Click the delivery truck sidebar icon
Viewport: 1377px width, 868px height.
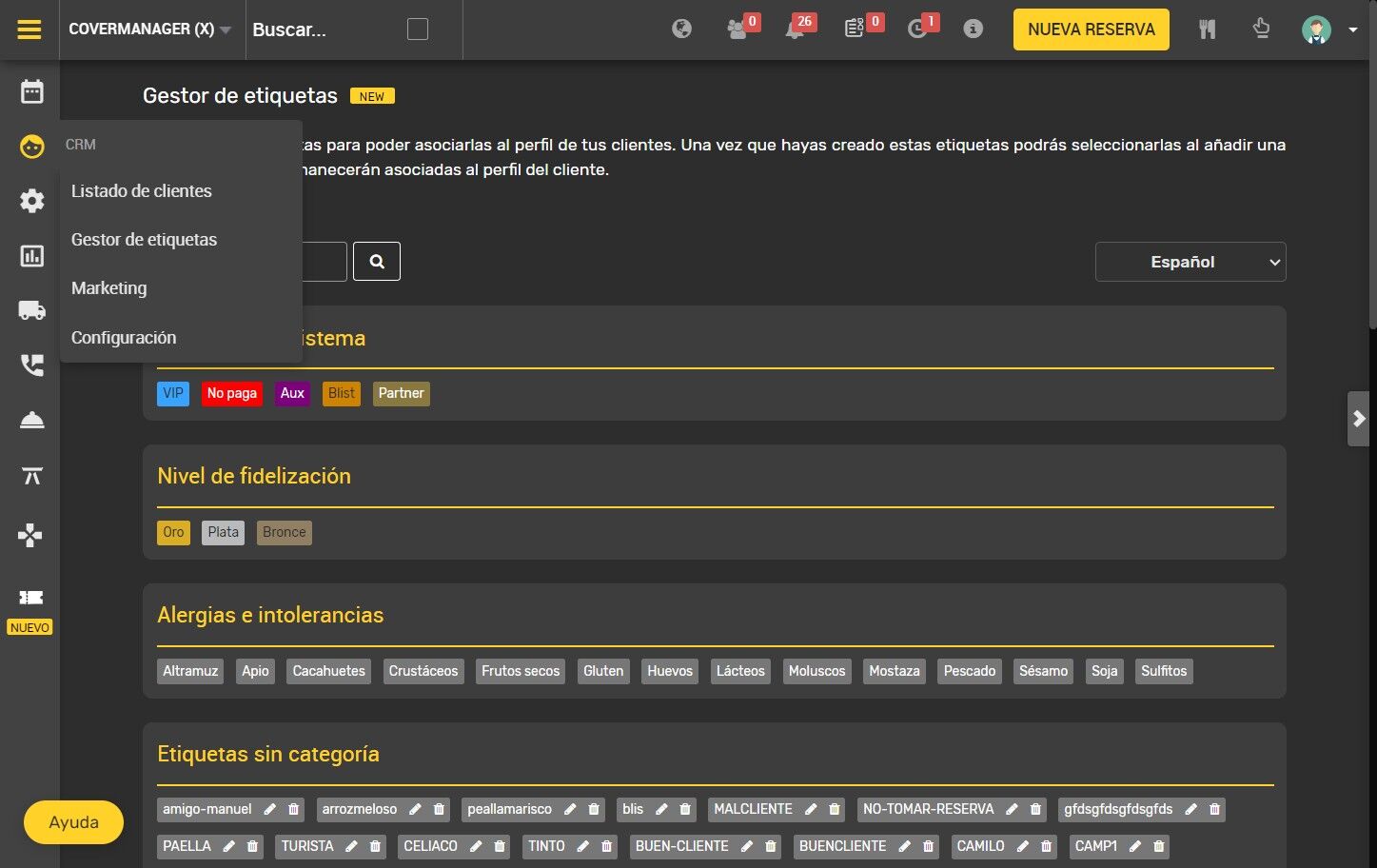click(32, 310)
